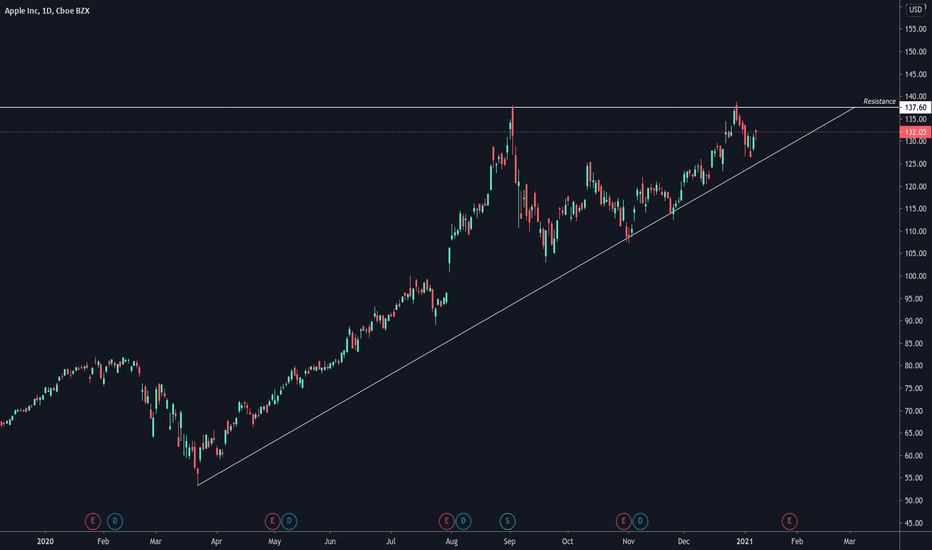932x550 pixels.
Task: Click the 85.00 price axis label
Action: click(915, 344)
